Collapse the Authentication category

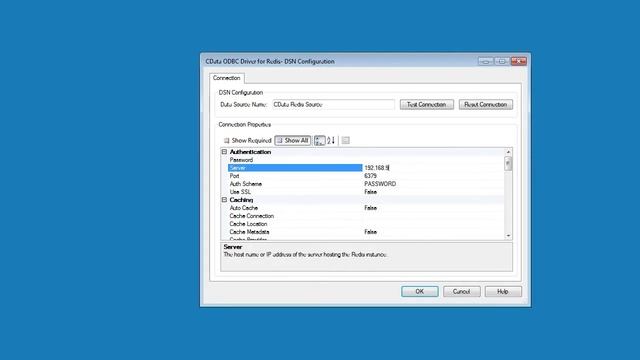pos(224,152)
